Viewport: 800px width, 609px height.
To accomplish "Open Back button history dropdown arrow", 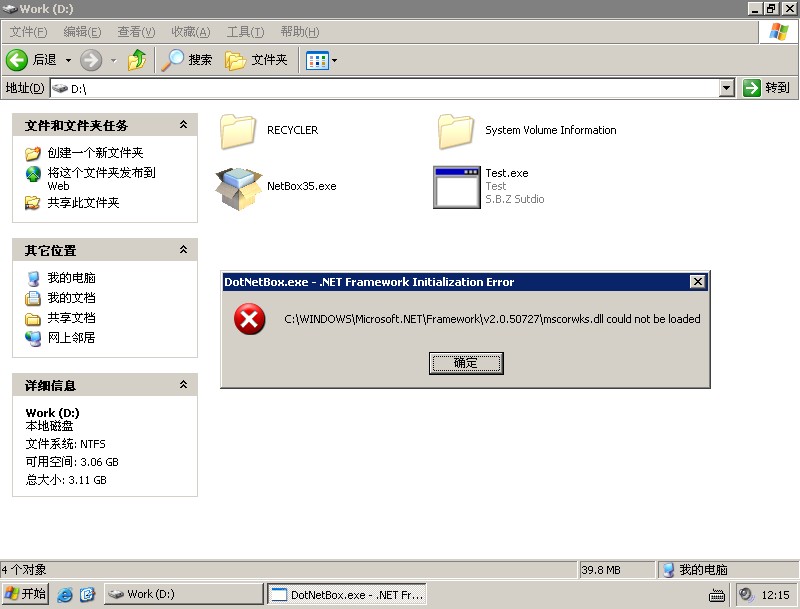I will pos(68,61).
